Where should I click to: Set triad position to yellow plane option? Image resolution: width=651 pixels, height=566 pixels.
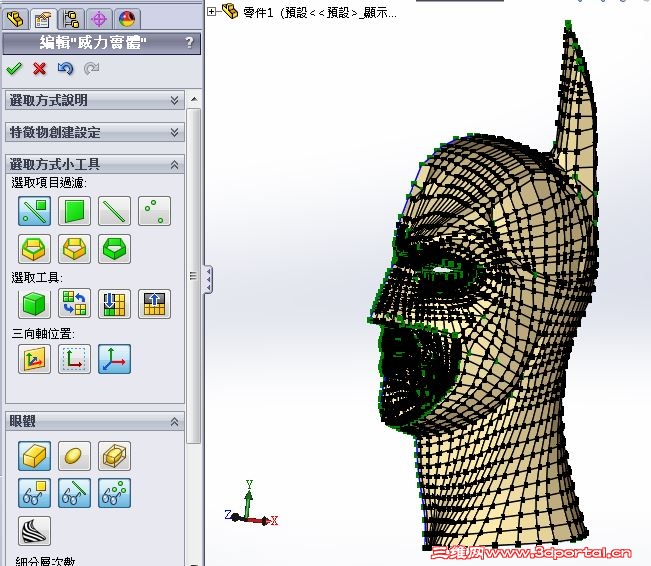tap(34, 359)
